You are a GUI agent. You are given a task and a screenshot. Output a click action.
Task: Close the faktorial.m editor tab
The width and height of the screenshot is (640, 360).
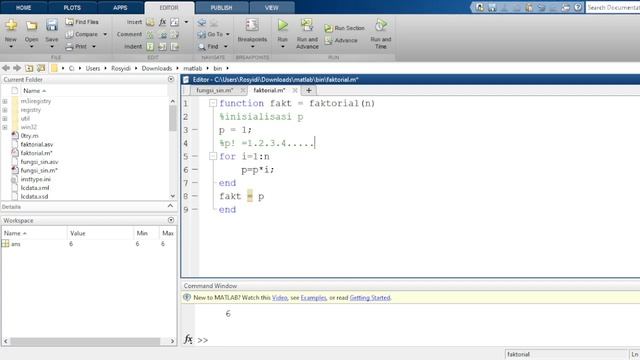[x=295, y=90]
